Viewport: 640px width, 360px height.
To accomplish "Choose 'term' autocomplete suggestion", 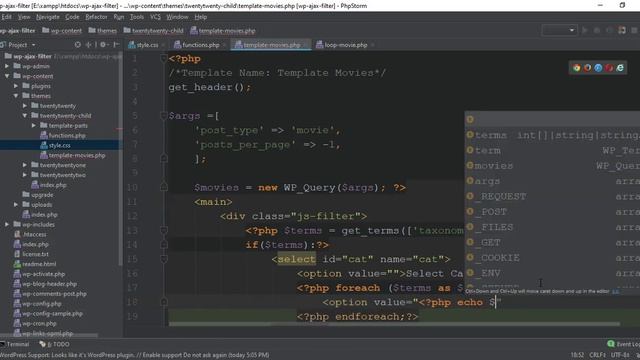I will pyautogui.click(x=553, y=151).
